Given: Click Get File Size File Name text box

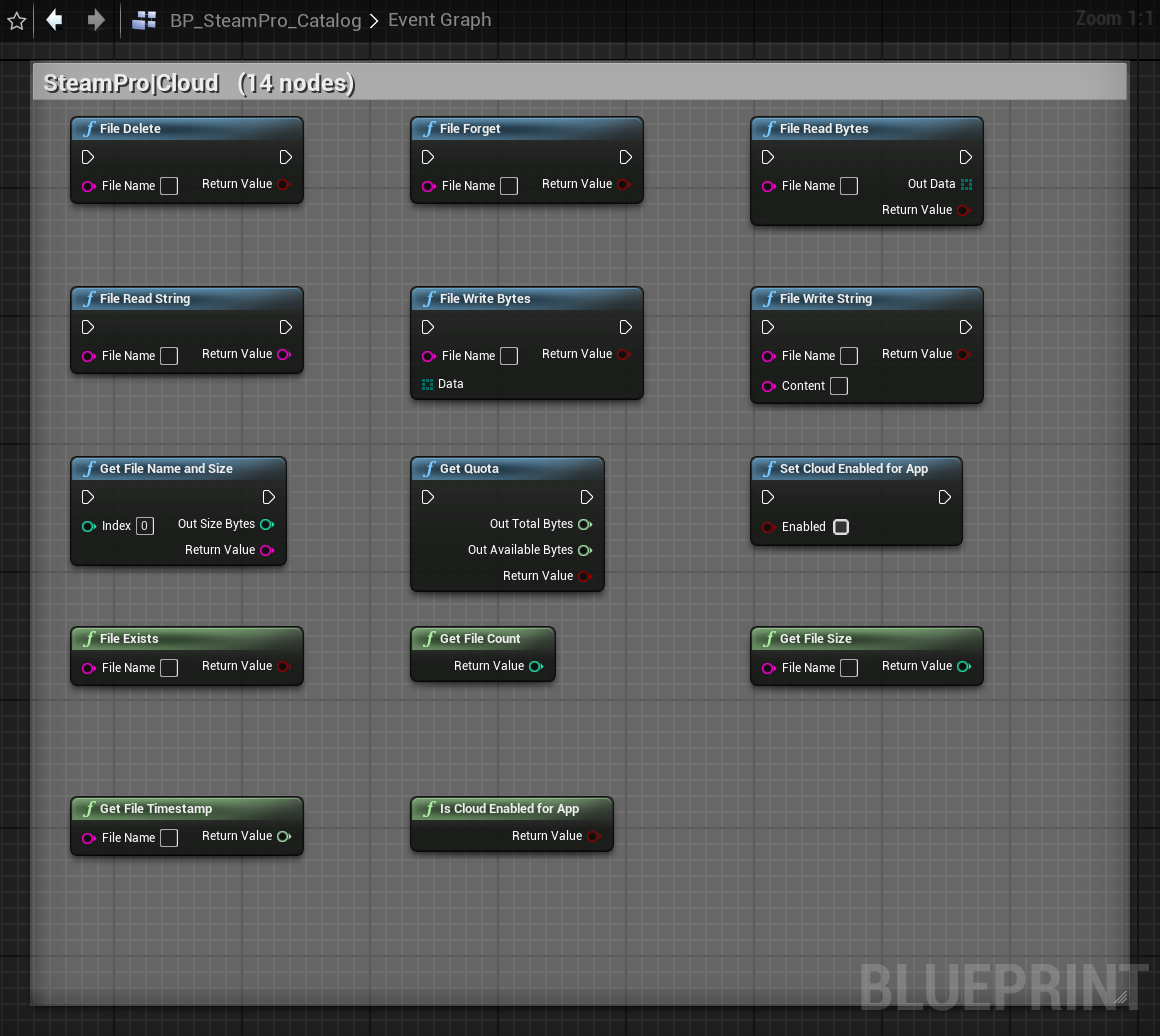Looking at the screenshot, I should pyautogui.click(x=849, y=668).
